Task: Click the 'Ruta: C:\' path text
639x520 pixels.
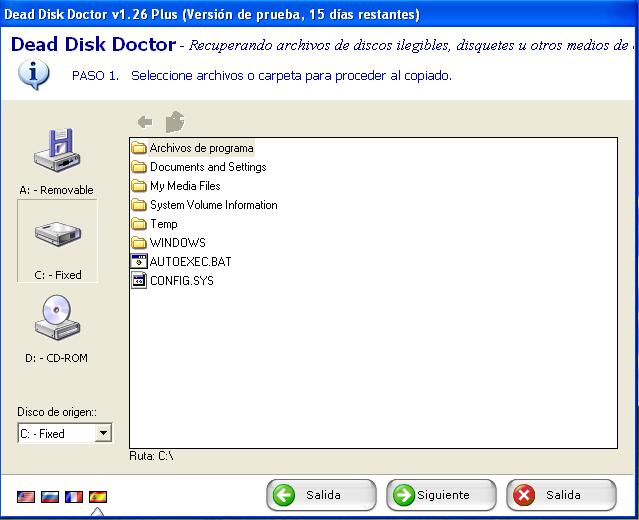Action: point(151,456)
